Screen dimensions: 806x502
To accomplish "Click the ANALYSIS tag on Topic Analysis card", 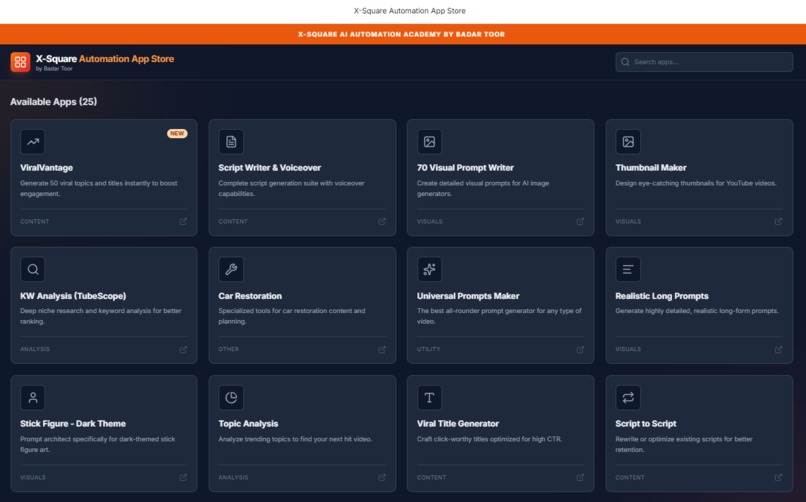I will pos(233,477).
